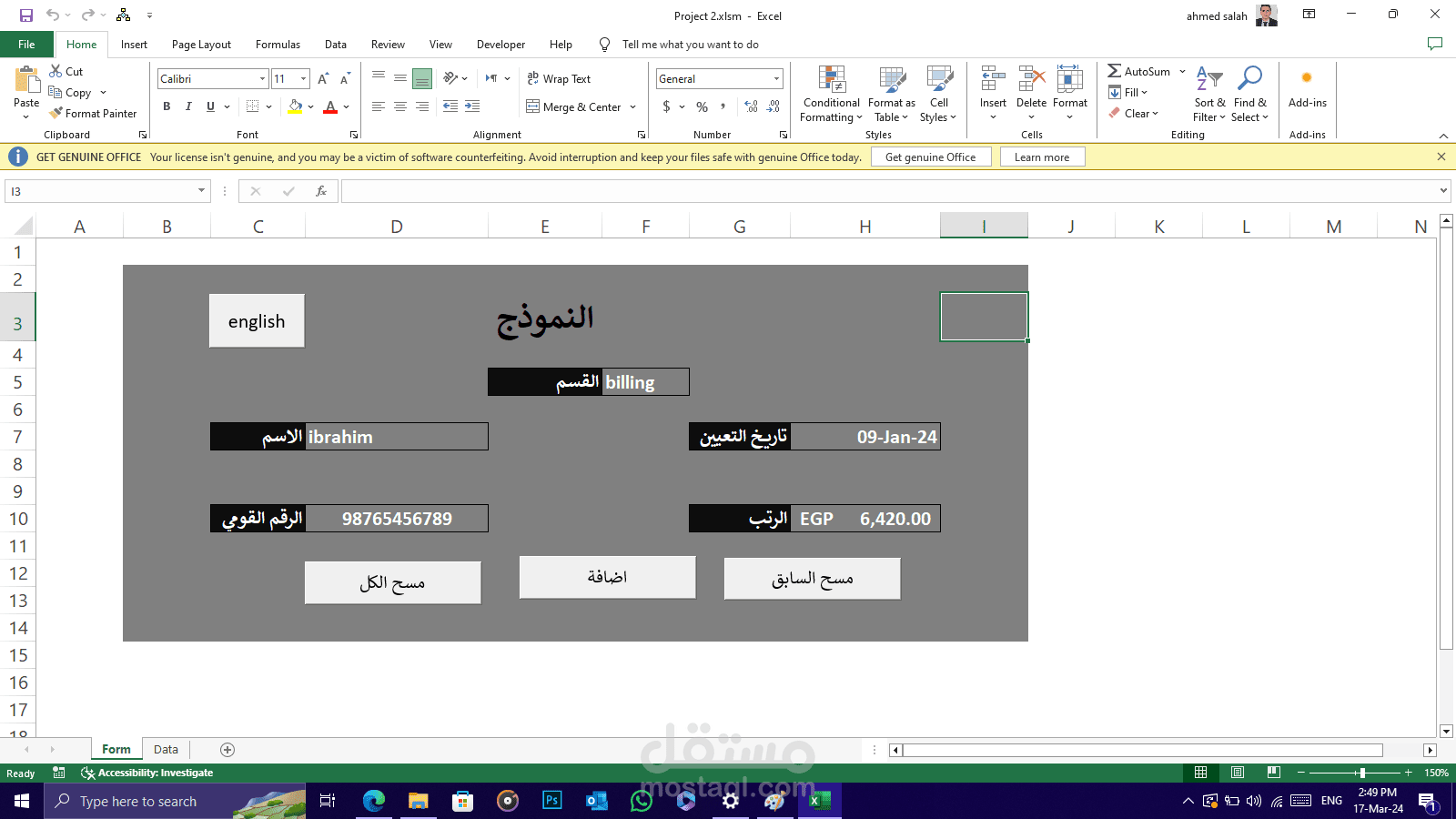Click the Cut scissors icon
The height and width of the screenshot is (819, 1456).
click(x=56, y=71)
